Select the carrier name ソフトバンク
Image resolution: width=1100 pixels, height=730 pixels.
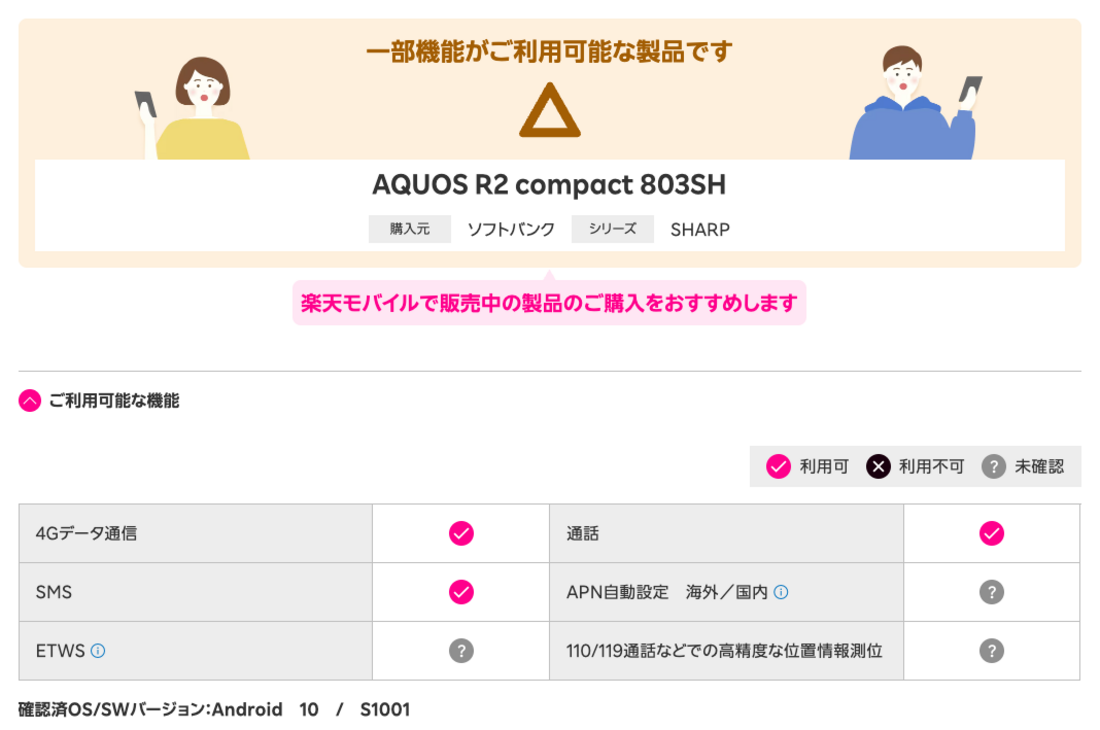click(510, 228)
